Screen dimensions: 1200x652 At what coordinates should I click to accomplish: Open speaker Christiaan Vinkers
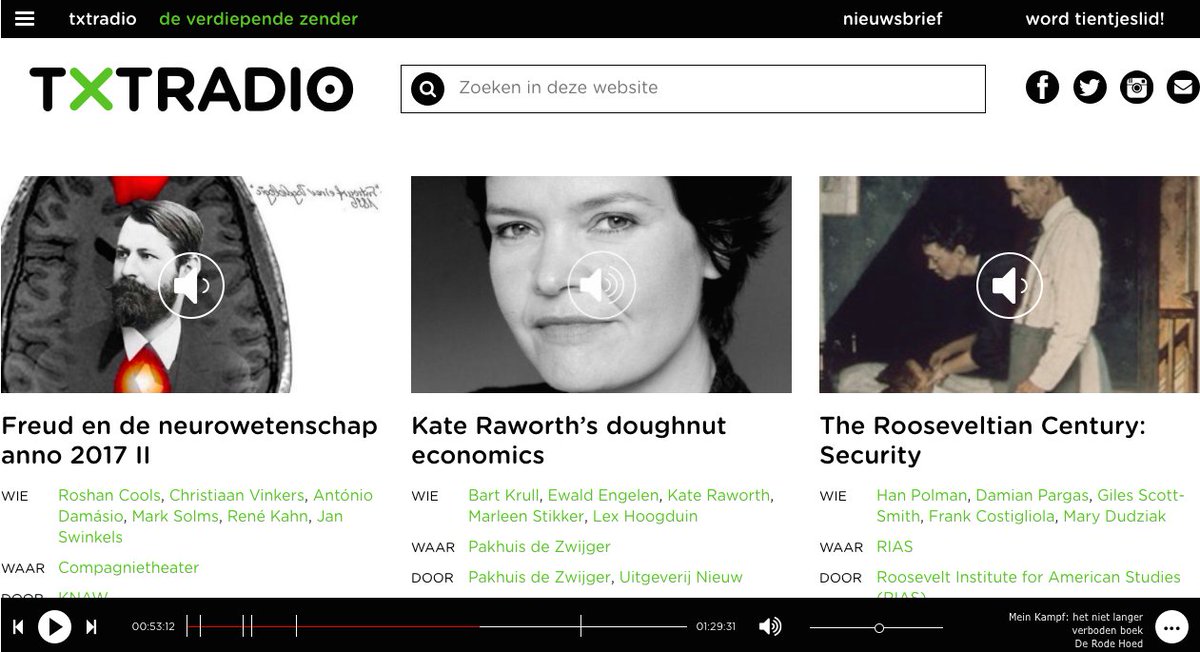236,495
